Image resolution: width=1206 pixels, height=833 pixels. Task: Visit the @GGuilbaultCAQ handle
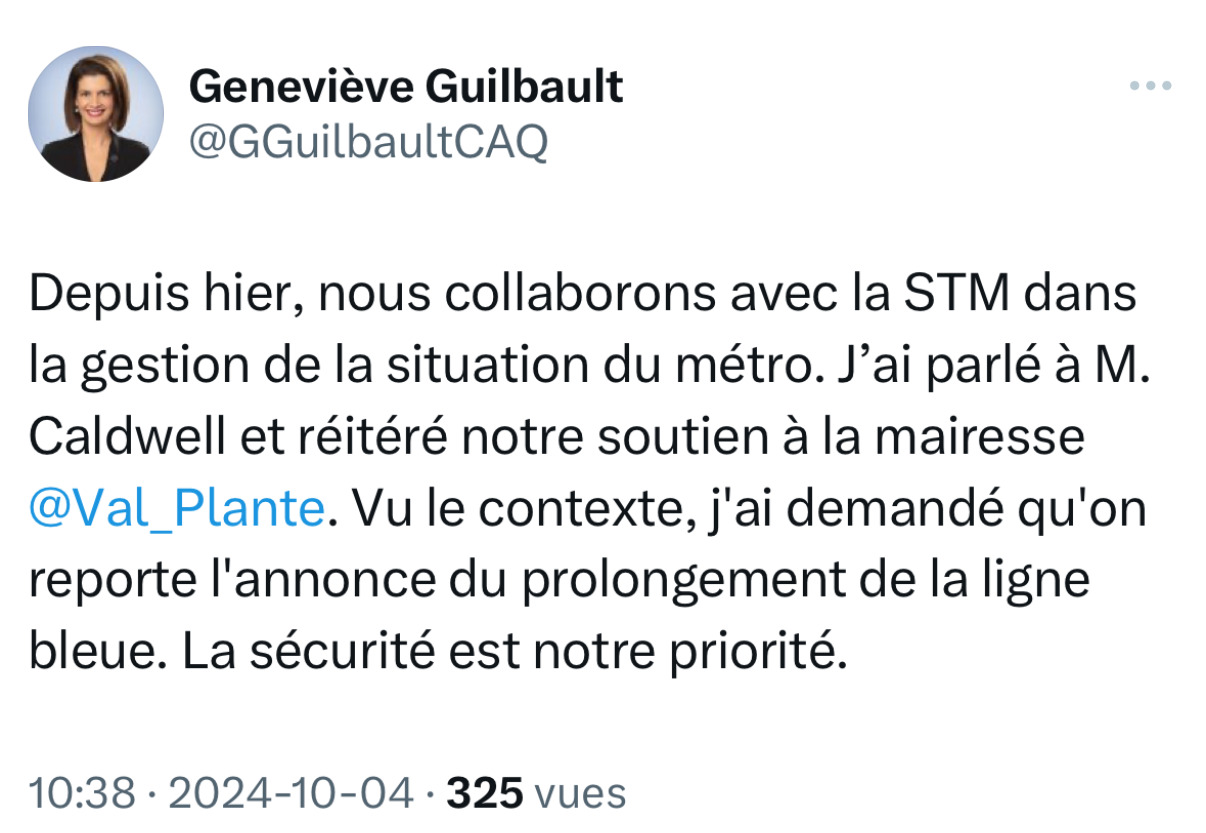tap(368, 143)
